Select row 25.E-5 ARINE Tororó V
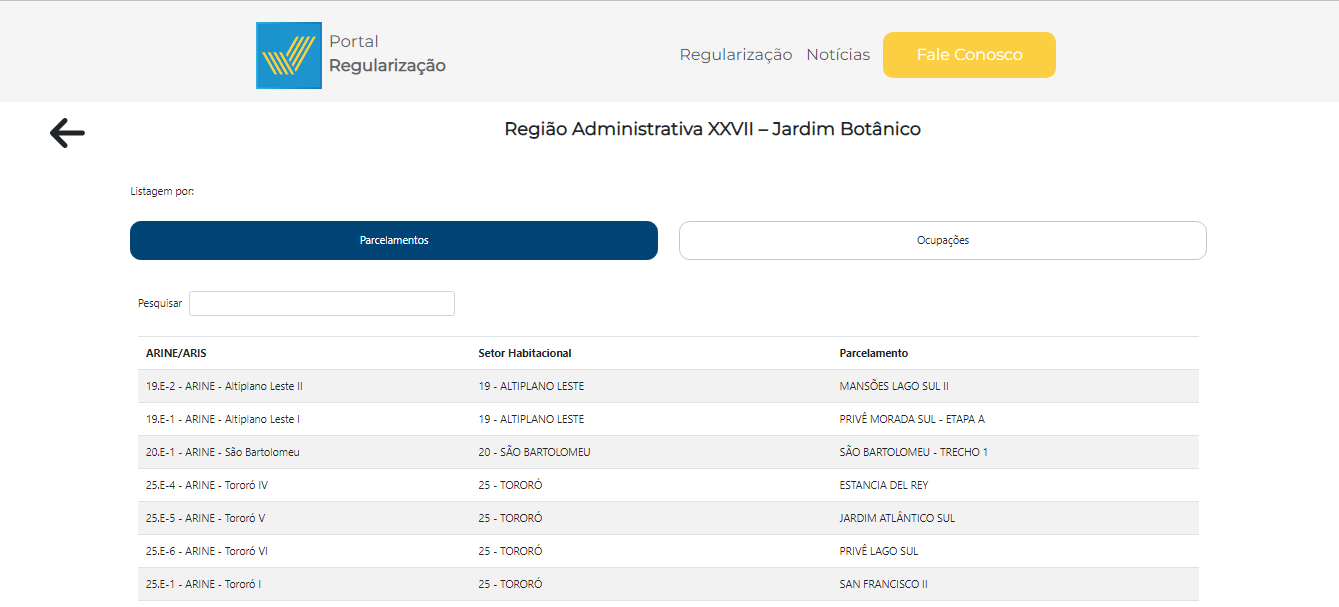1339x607 pixels. [x=668, y=518]
